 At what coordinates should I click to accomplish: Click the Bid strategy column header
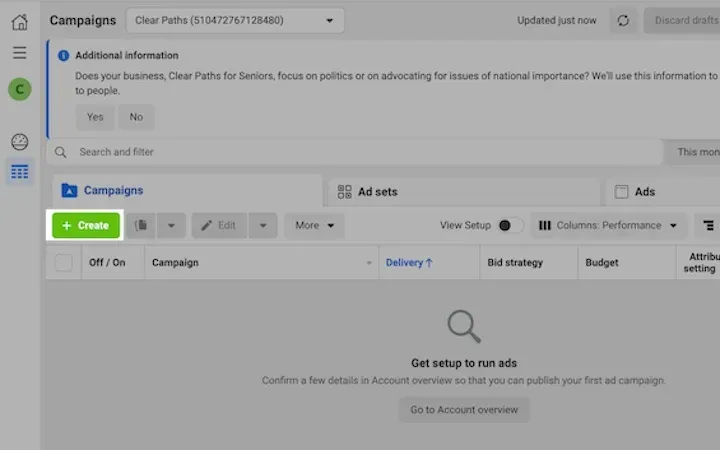click(x=529, y=263)
